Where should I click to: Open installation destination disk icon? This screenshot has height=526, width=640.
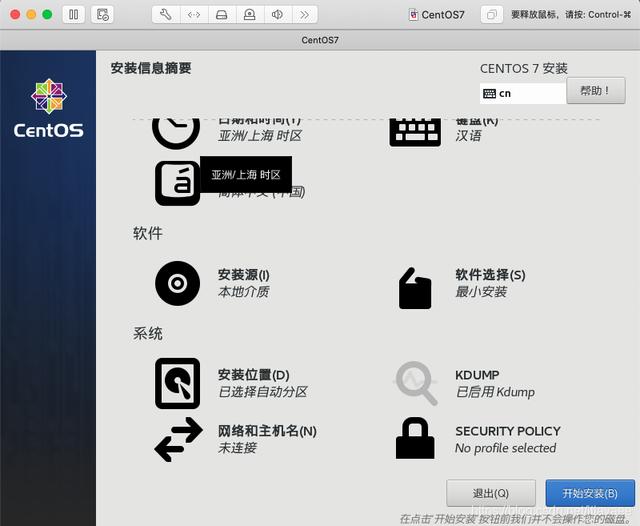point(178,383)
